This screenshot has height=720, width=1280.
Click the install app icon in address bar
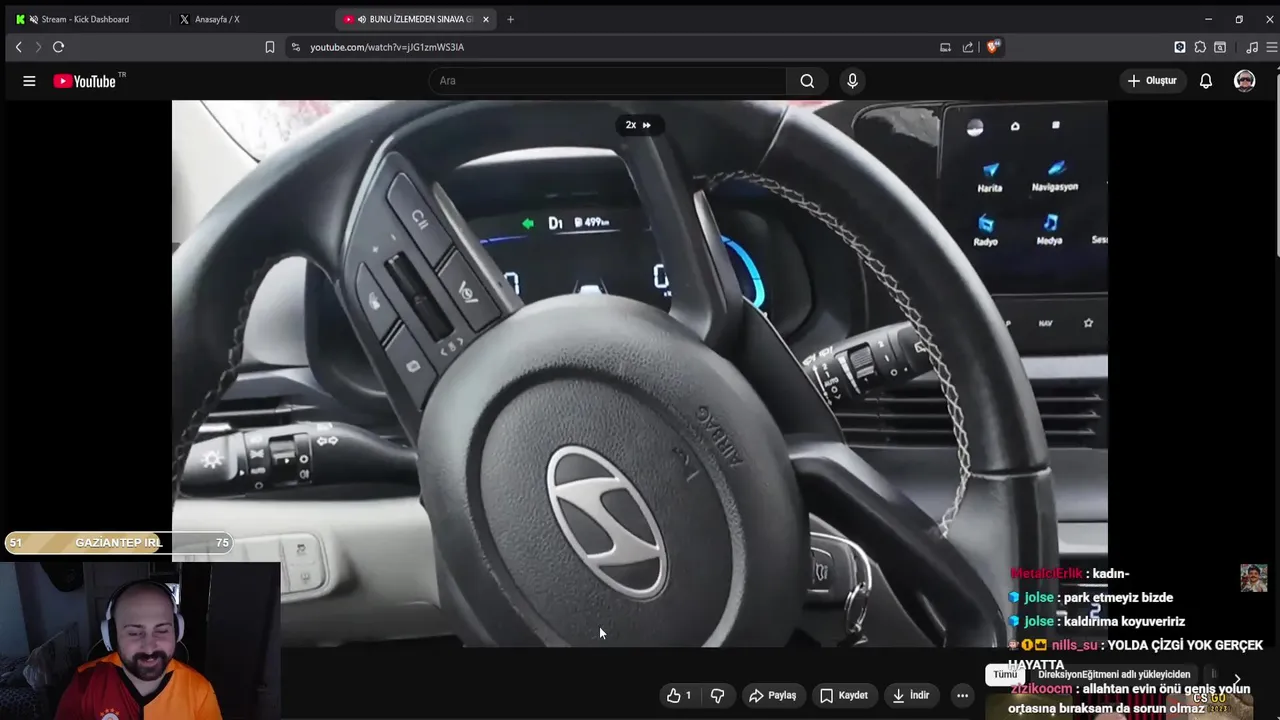[945, 47]
